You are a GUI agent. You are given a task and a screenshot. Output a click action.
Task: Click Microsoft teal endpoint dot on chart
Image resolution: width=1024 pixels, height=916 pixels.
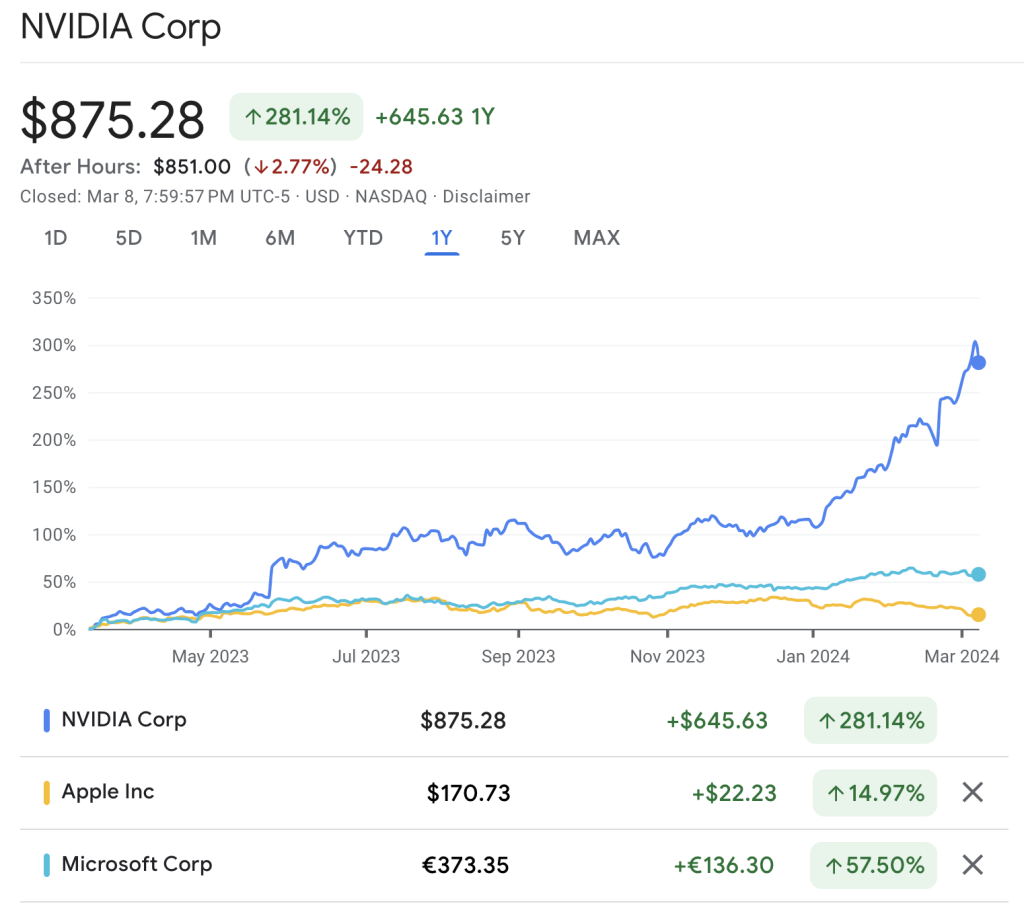[x=978, y=574]
